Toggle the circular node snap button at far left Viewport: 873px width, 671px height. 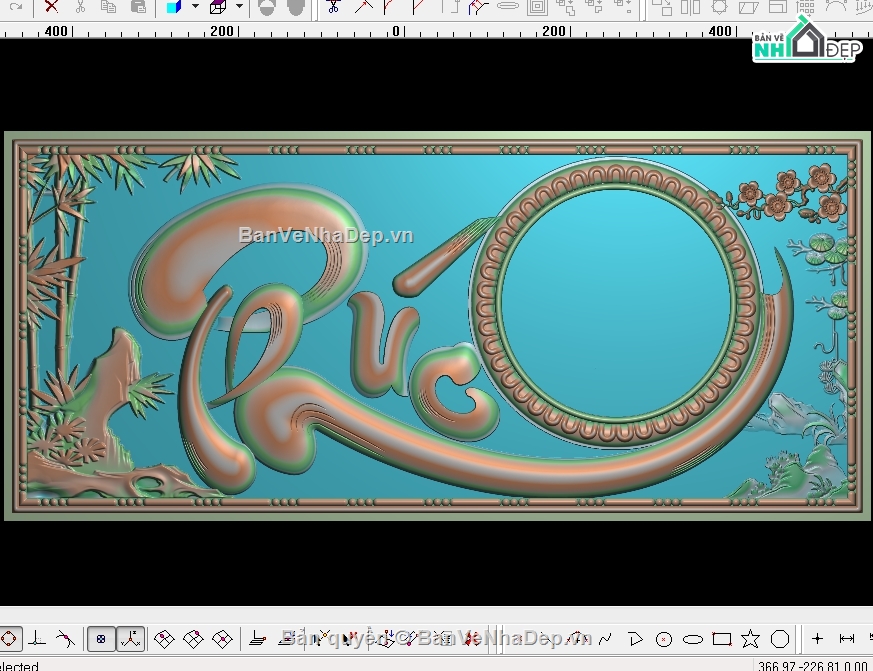point(9,639)
